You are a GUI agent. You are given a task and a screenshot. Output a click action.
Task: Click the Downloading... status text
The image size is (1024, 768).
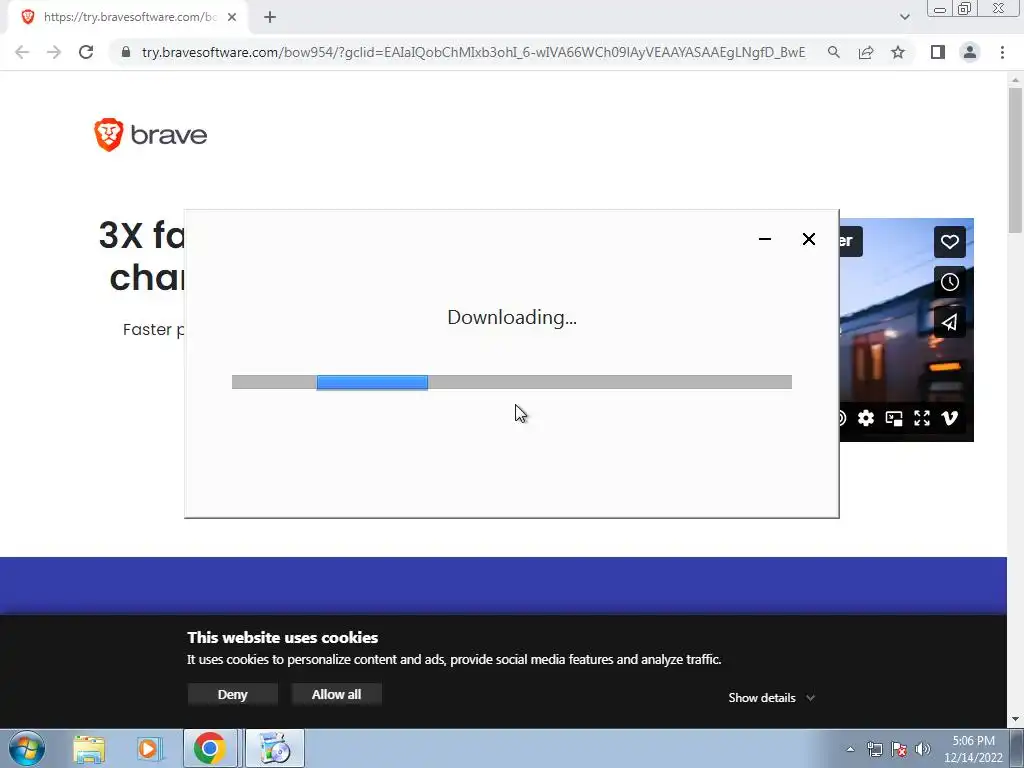click(x=512, y=317)
